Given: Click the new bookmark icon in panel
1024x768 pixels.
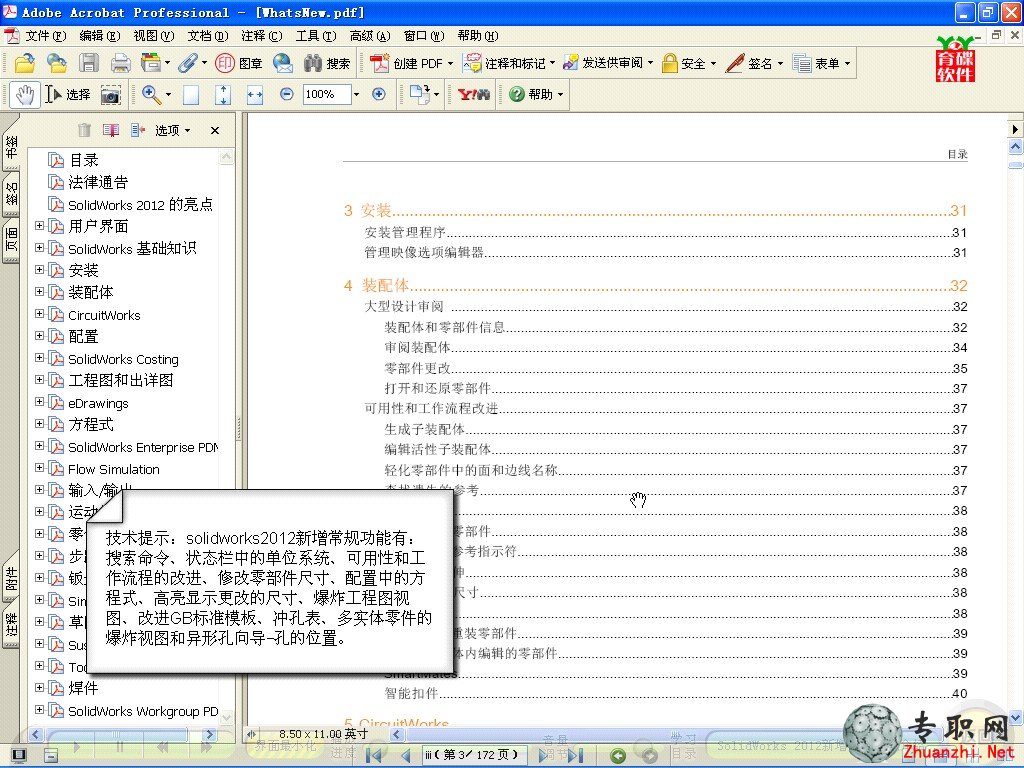Looking at the screenshot, I should [x=111, y=130].
